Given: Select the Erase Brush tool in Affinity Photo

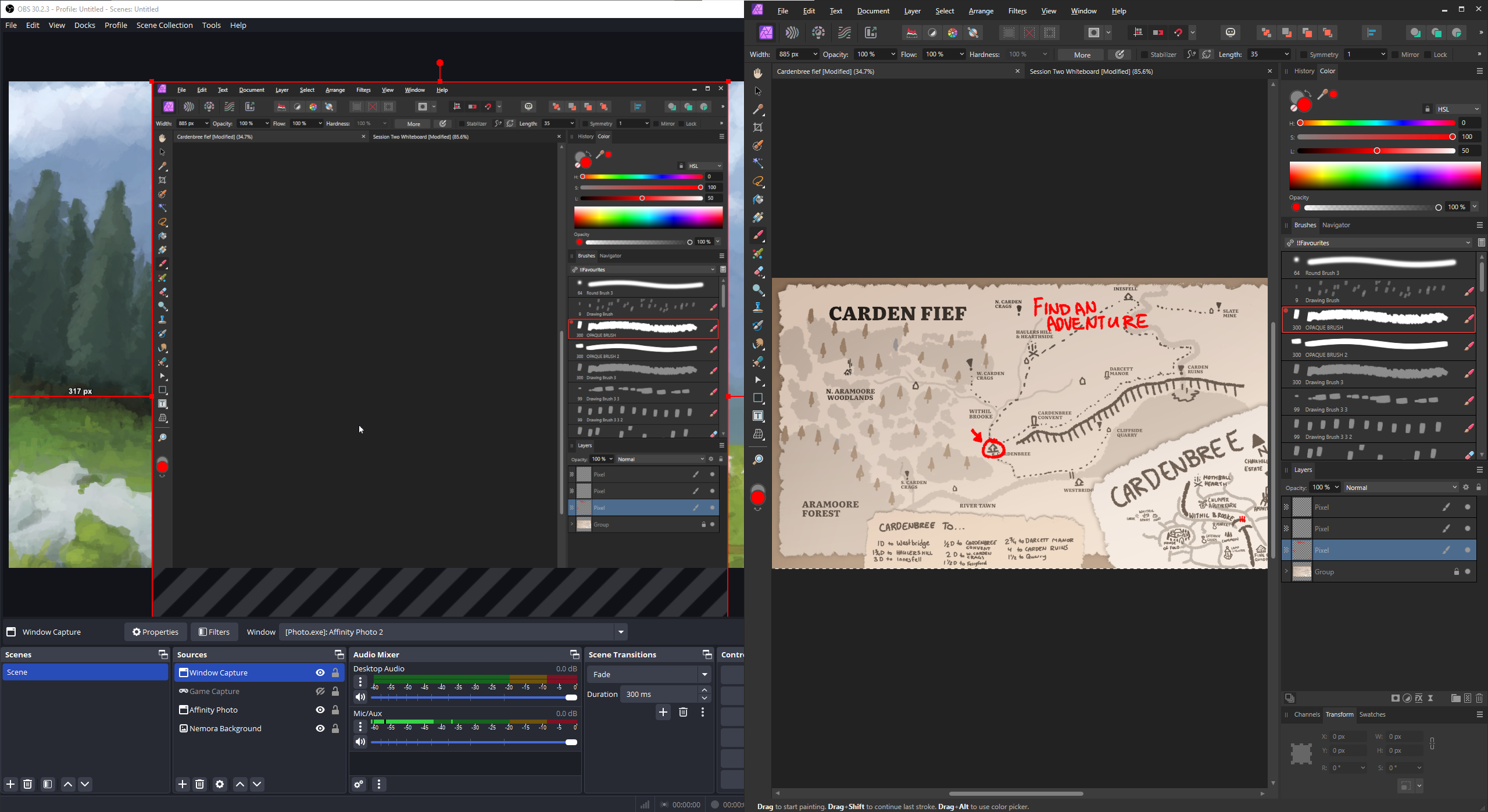Looking at the screenshot, I should 758,271.
